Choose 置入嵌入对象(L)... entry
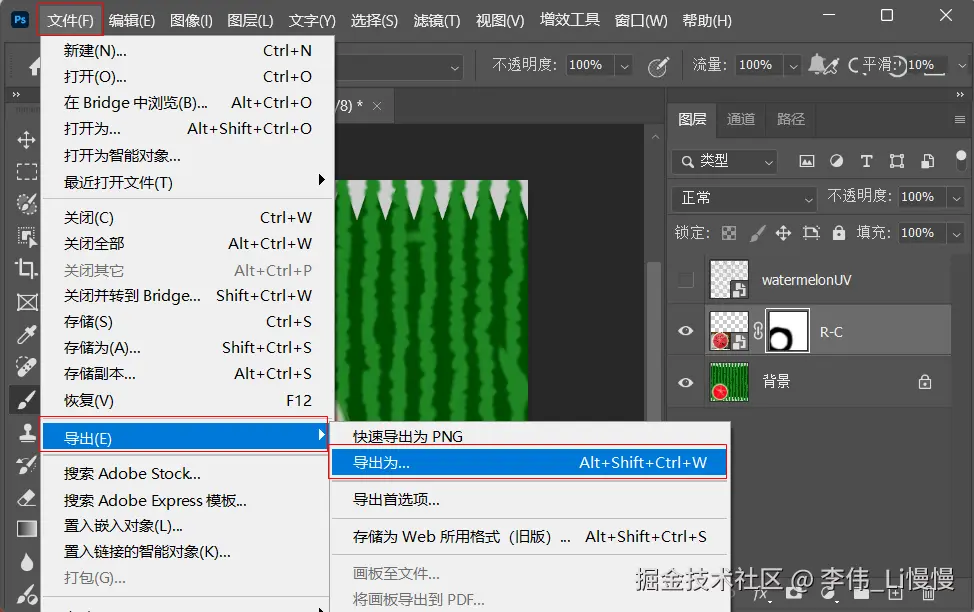The image size is (974, 612). (x=186, y=526)
